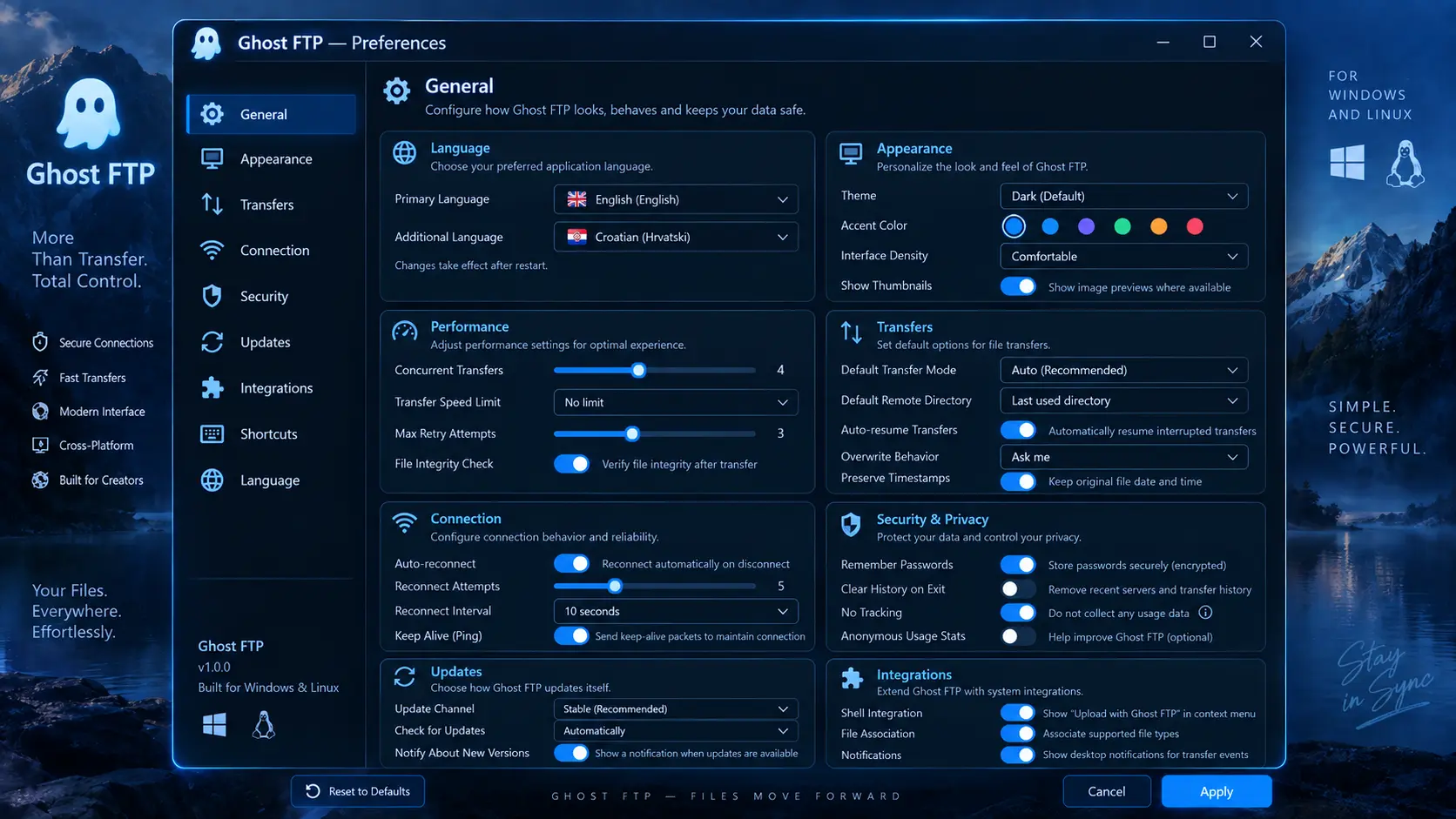Click the General gear icon in sidebar
1456x819 pixels.
click(212, 114)
